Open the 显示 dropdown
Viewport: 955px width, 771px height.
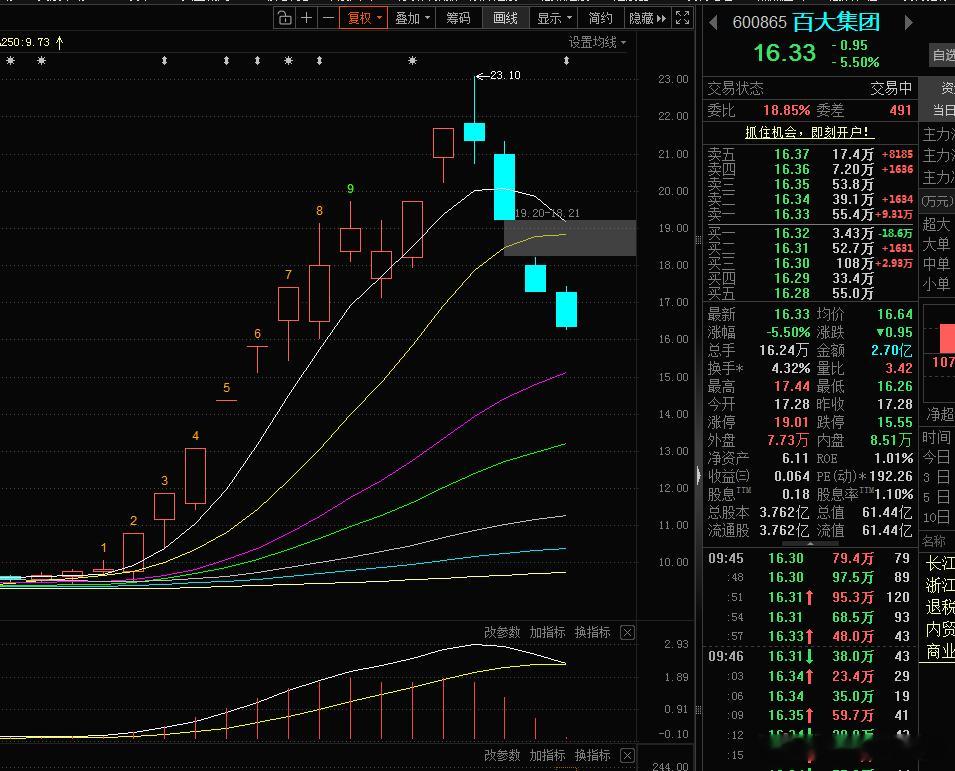pos(554,18)
